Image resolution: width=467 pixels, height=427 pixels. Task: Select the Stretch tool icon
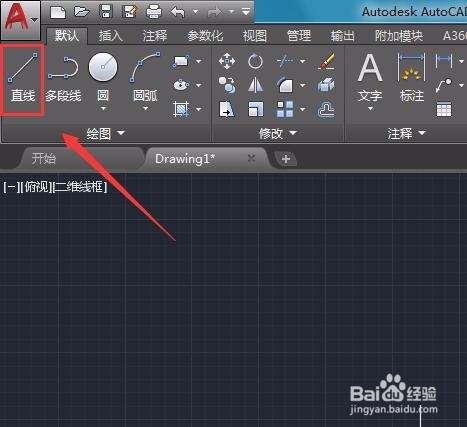click(x=227, y=109)
